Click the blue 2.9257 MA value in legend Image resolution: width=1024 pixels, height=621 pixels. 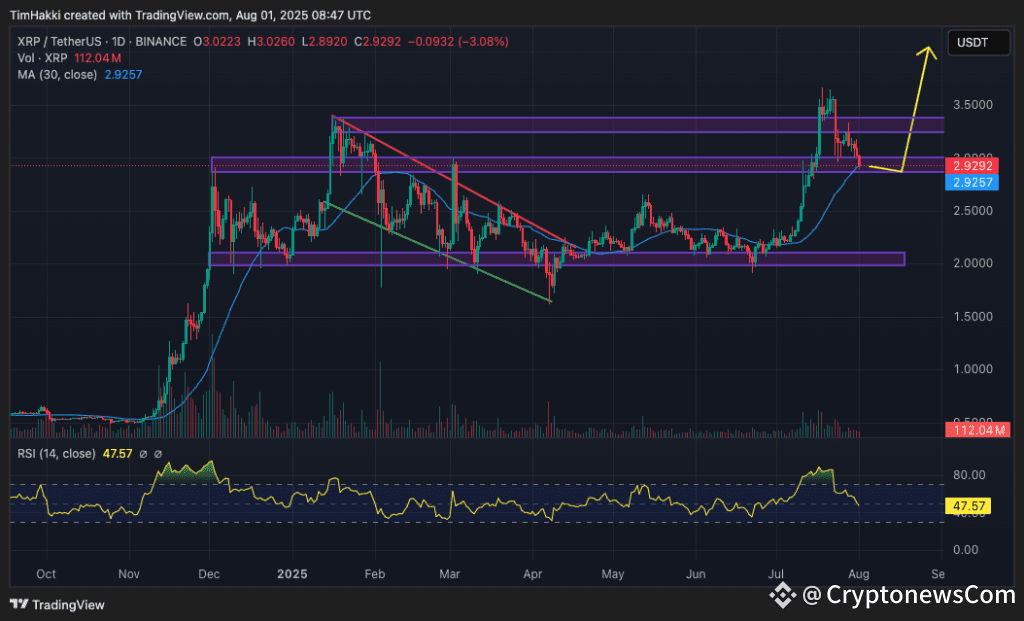click(x=123, y=74)
